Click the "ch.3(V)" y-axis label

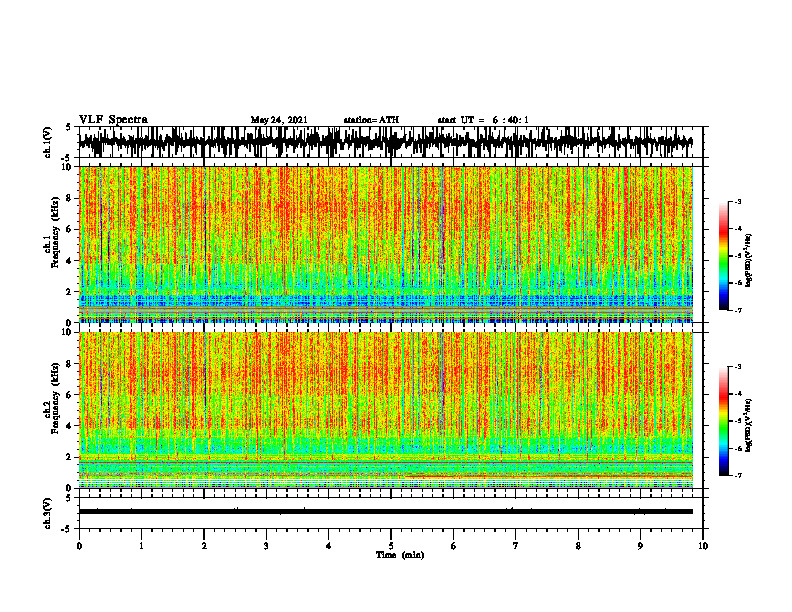pyautogui.click(x=48, y=513)
